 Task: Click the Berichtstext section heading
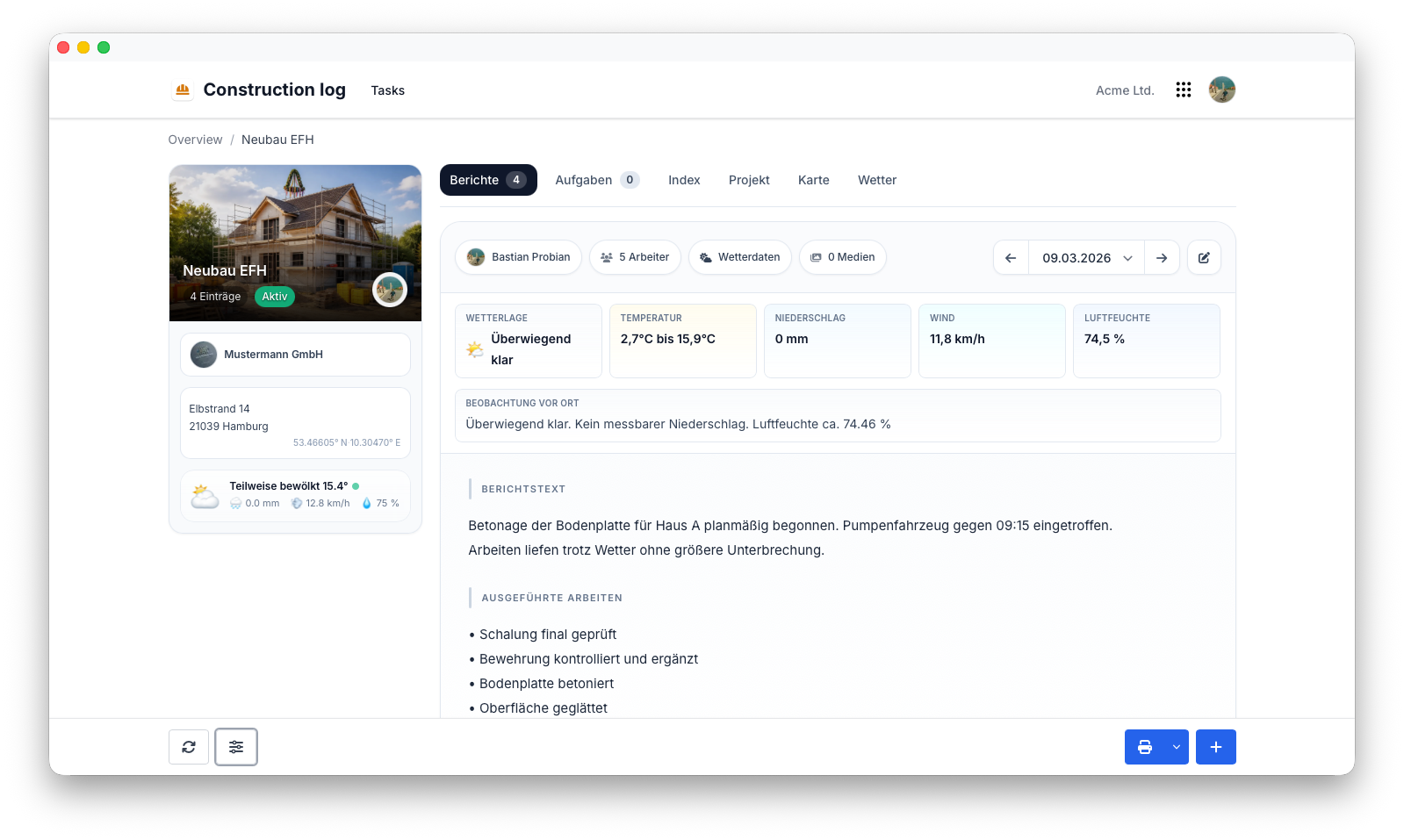(523, 489)
